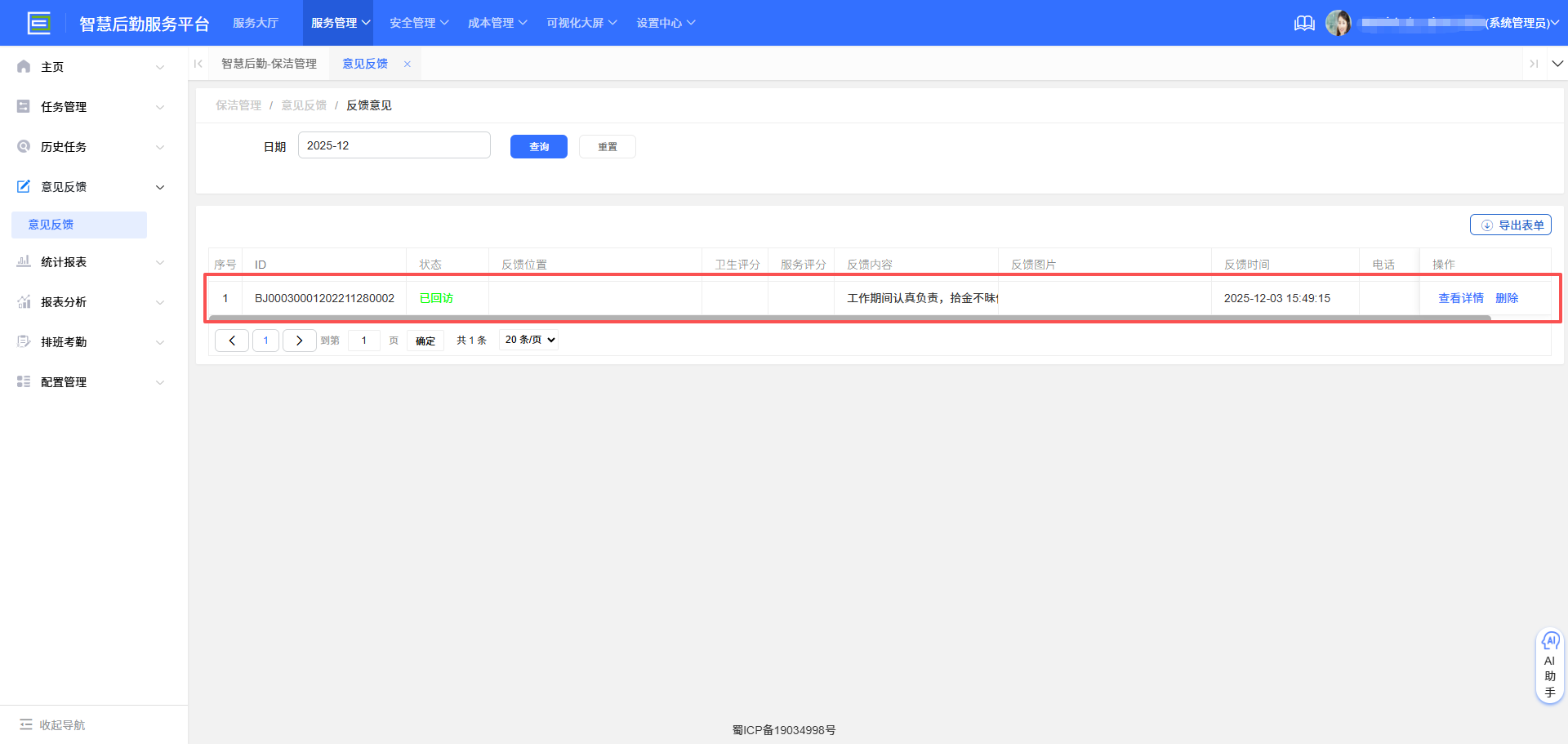Expand the 设置中心 menu chevron
Screen dimensions: 1568x744
[691, 23]
